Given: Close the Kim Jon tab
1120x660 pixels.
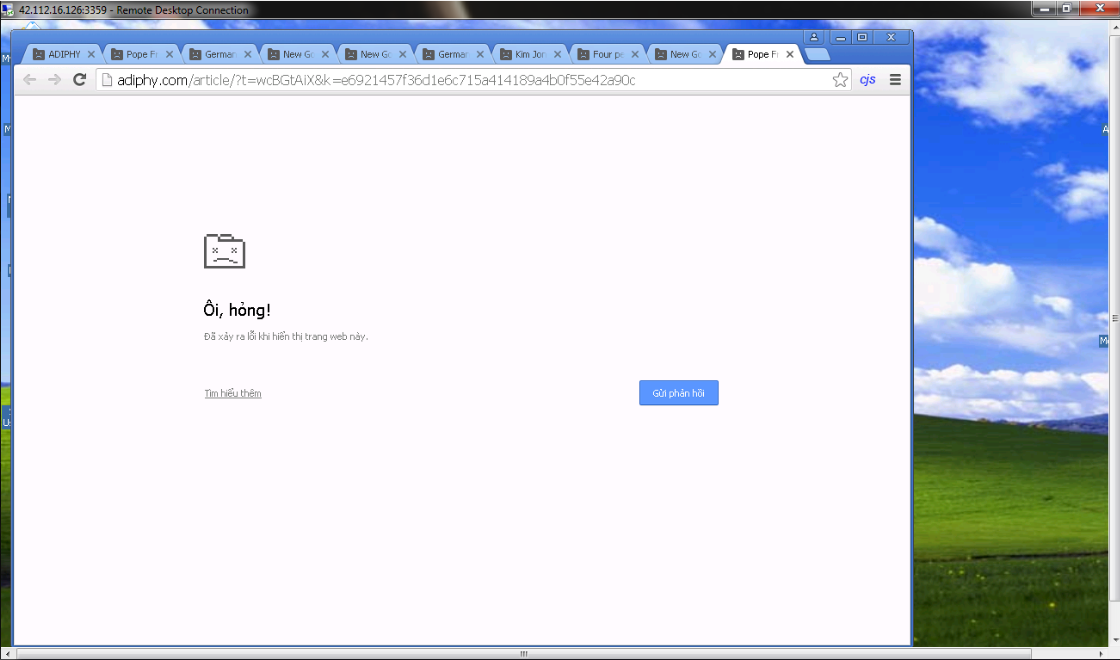Looking at the screenshot, I should point(557,54).
